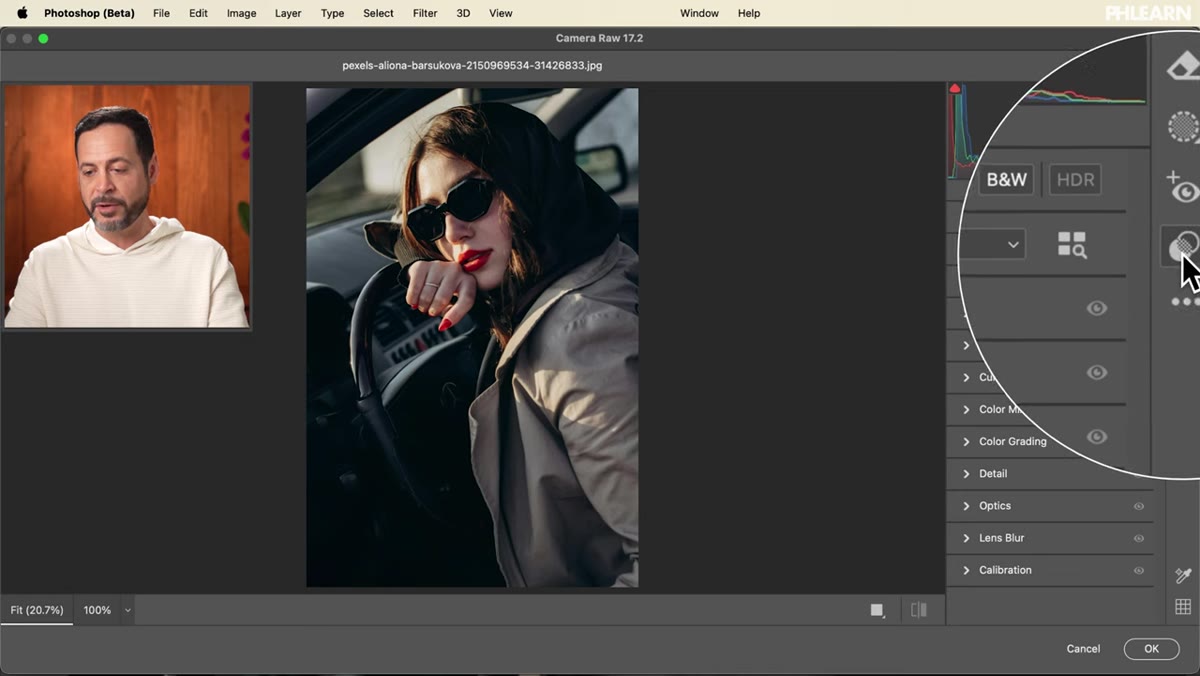Open the profile dropdown chevron
The height and width of the screenshot is (676, 1200).
pos(1013,245)
